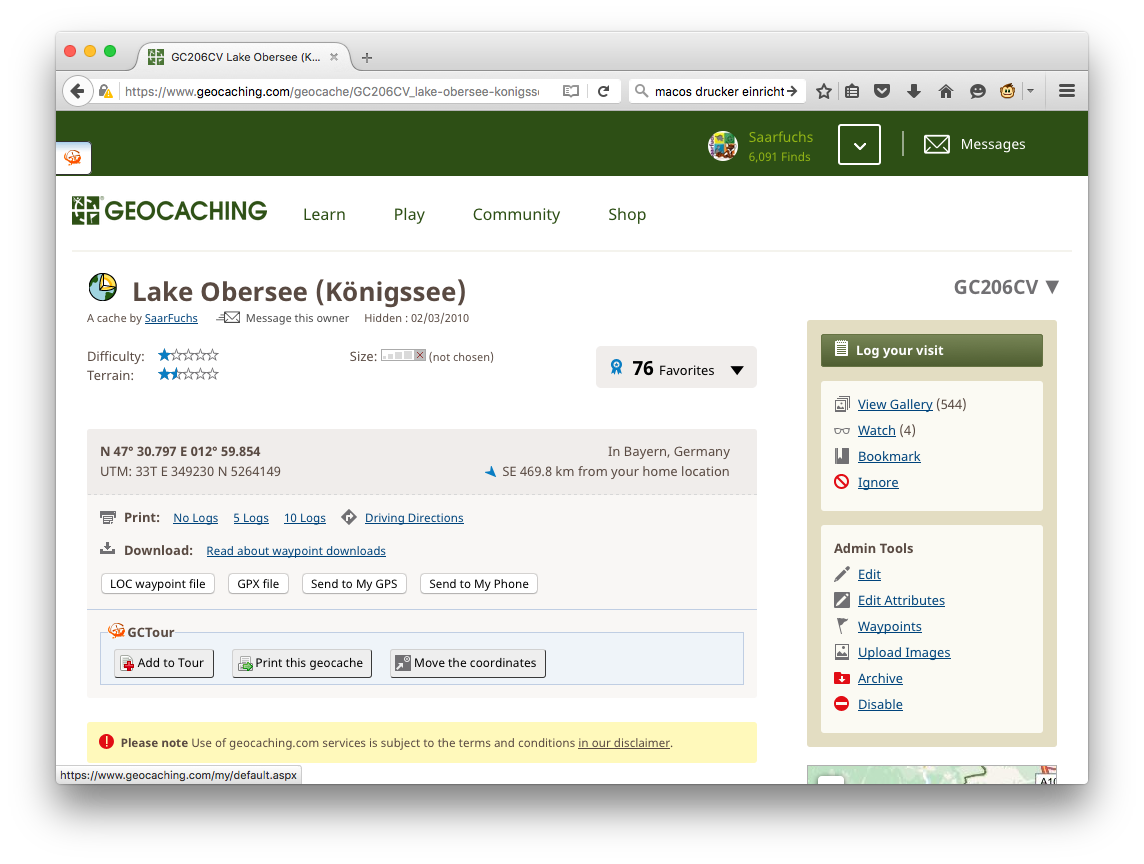Screen dimensions: 1144x864
Task: Click the Pocket toolbar icon
Action: point(882,91)
